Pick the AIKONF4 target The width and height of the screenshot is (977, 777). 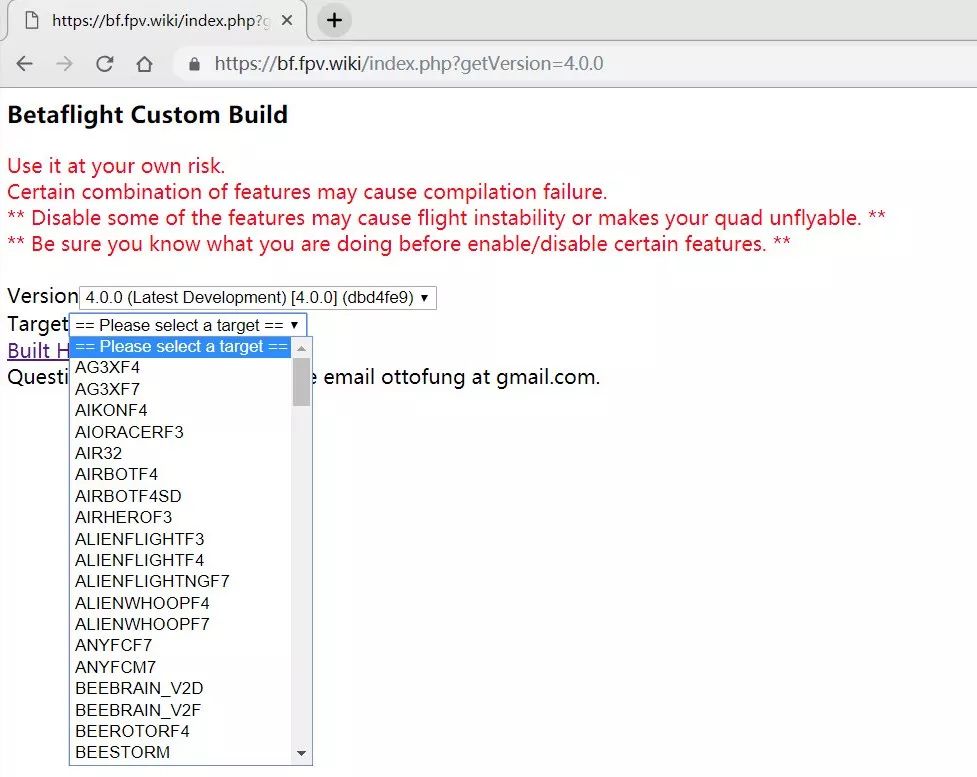pyautogui.click(x=181, y=410)
